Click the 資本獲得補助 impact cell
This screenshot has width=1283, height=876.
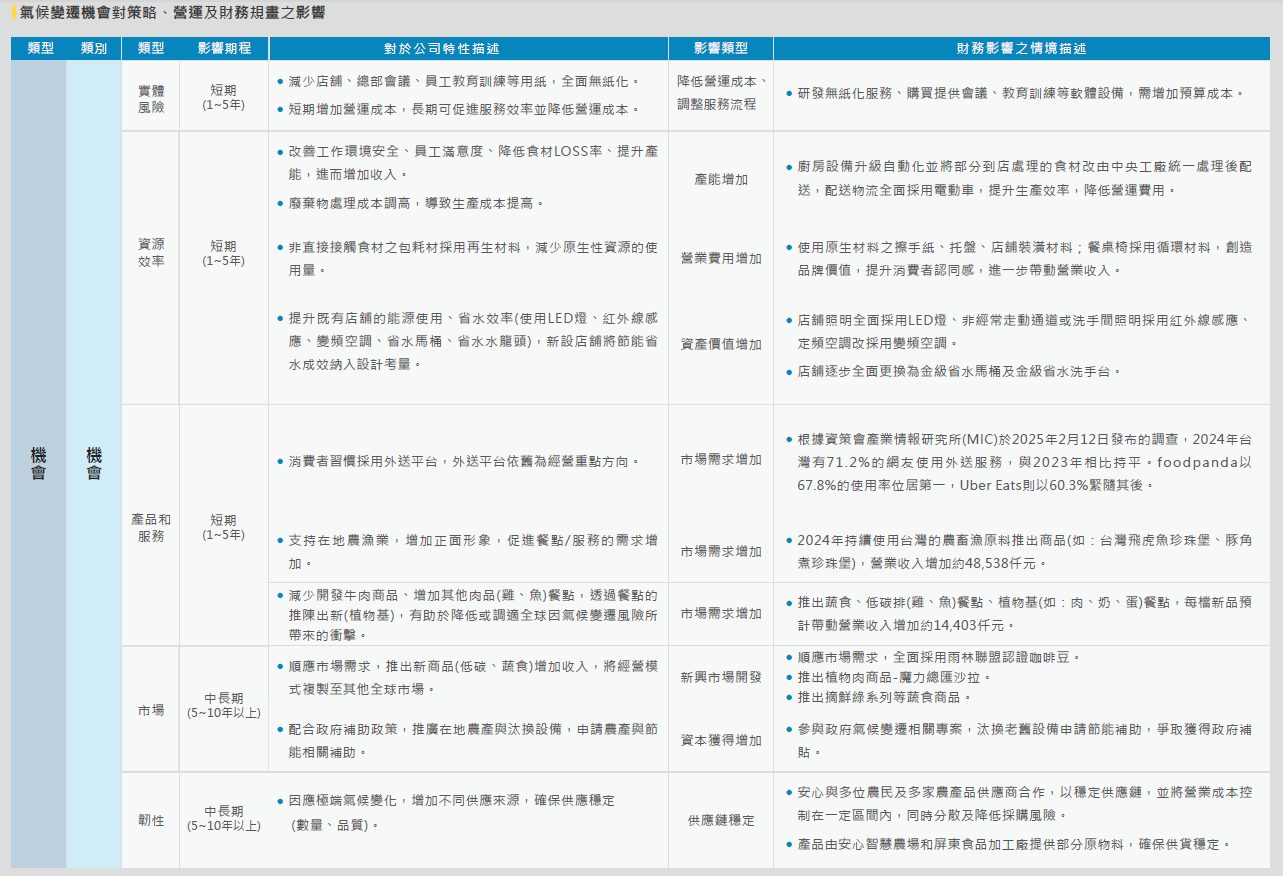[720, 740]
